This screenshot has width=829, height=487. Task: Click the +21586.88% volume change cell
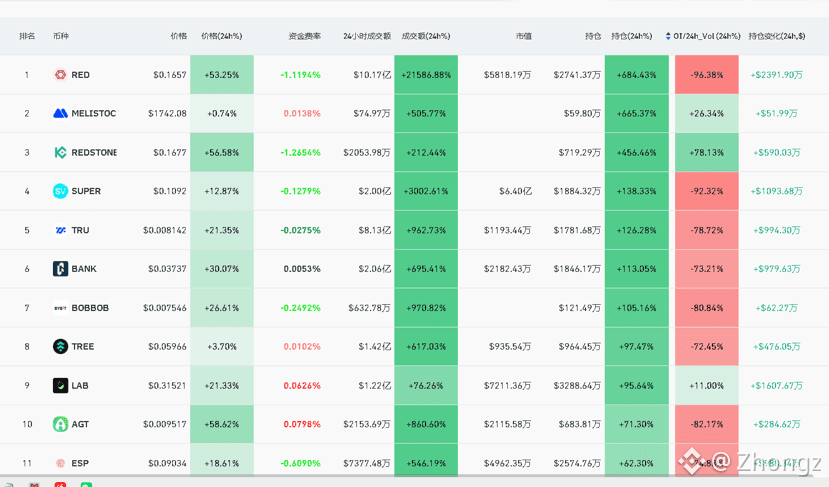coord(426,75)
